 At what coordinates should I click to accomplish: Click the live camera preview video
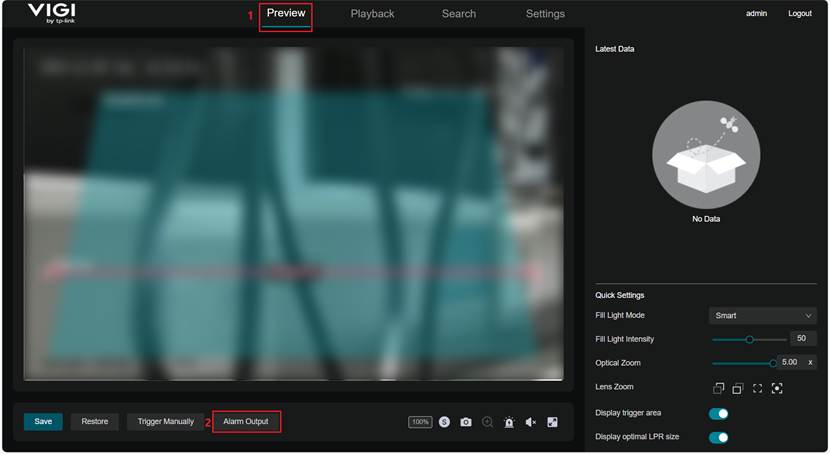click(294, 214)
